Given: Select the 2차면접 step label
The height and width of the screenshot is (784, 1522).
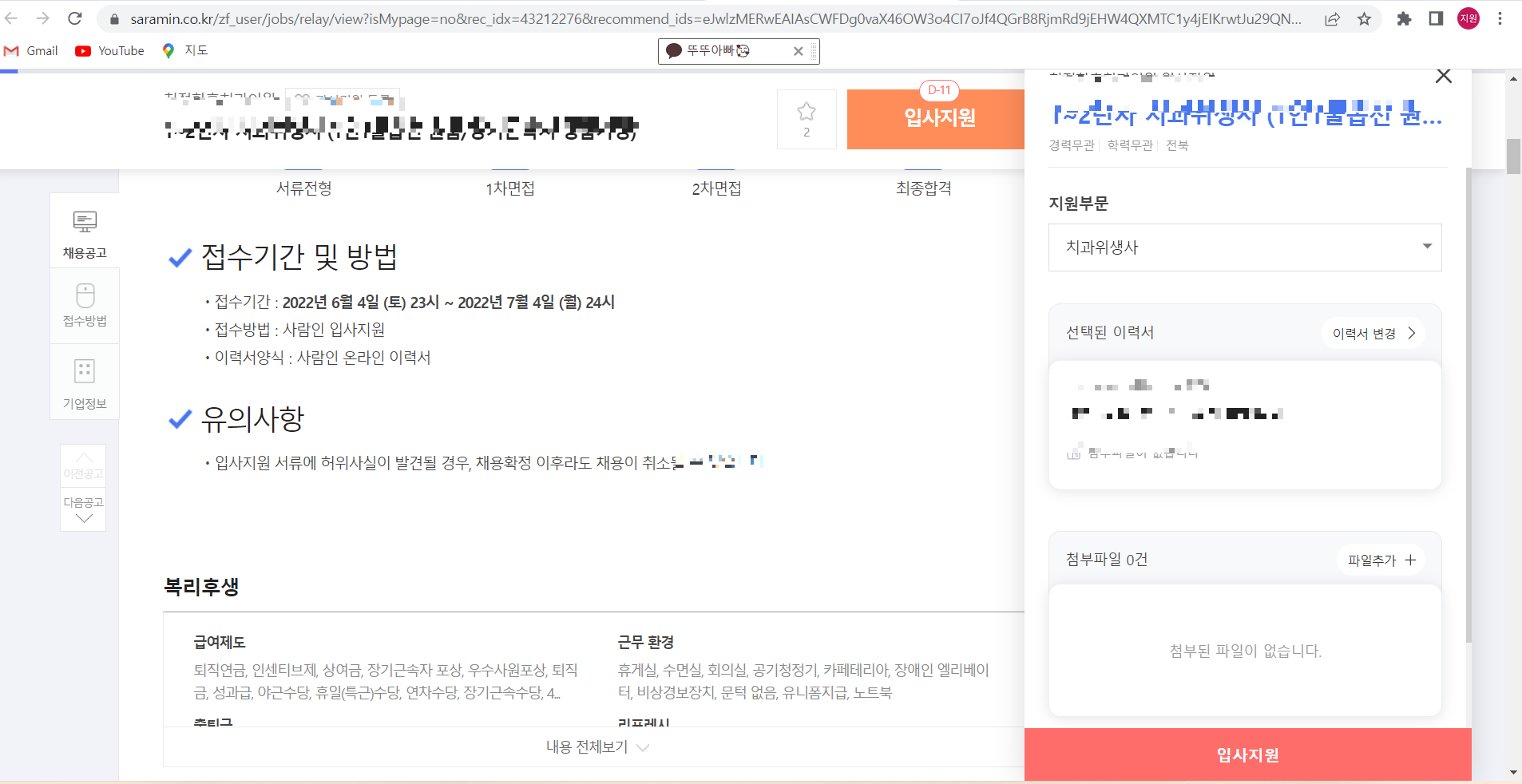Looking at the screenshot, I should coord(716,188).
